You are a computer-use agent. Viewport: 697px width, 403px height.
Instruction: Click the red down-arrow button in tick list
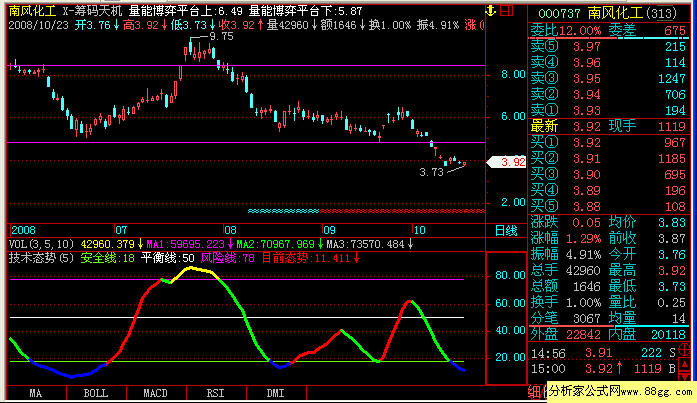click(x=685, y=377)
